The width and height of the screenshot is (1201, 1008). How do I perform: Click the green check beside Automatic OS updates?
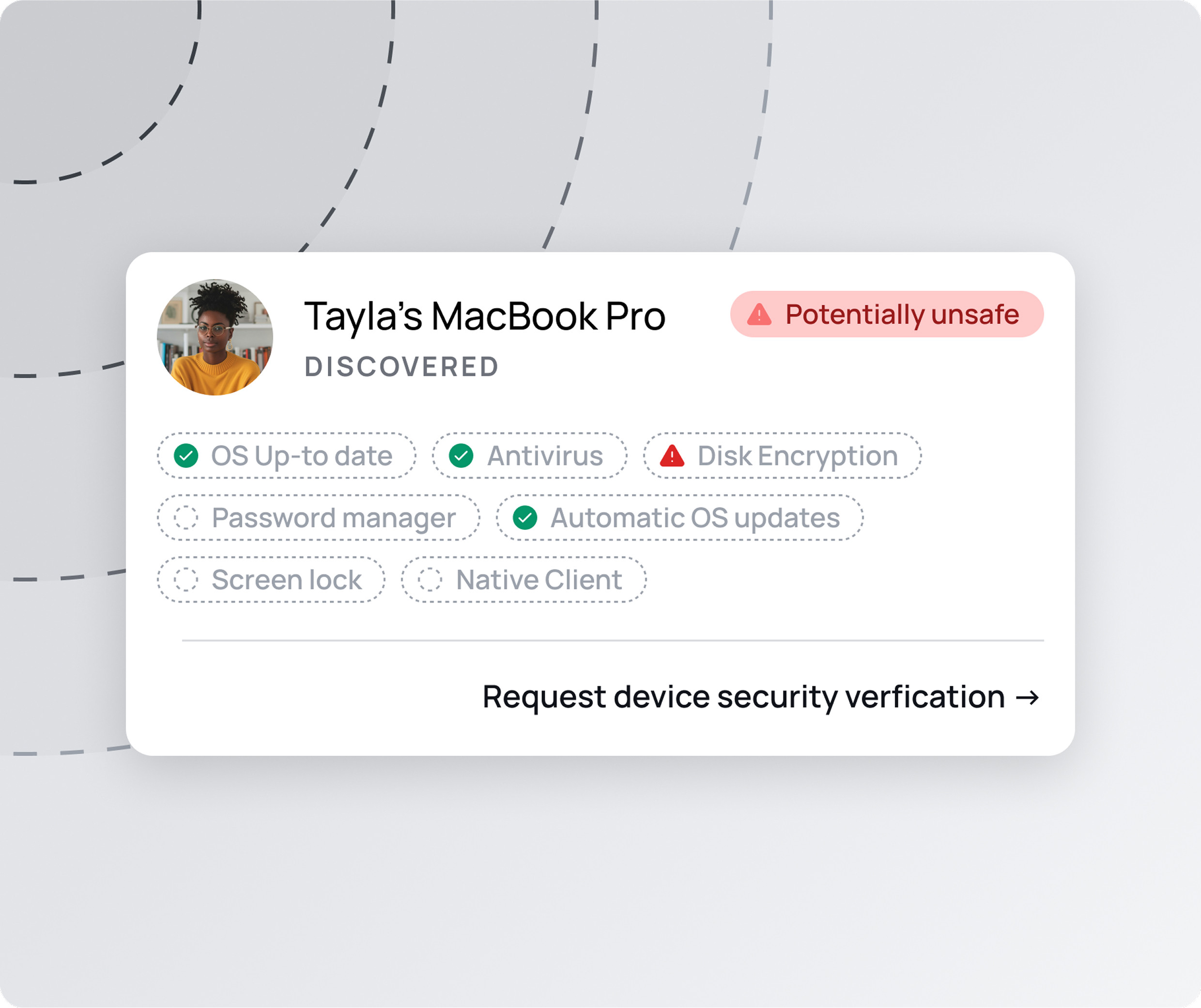point(525,518)
